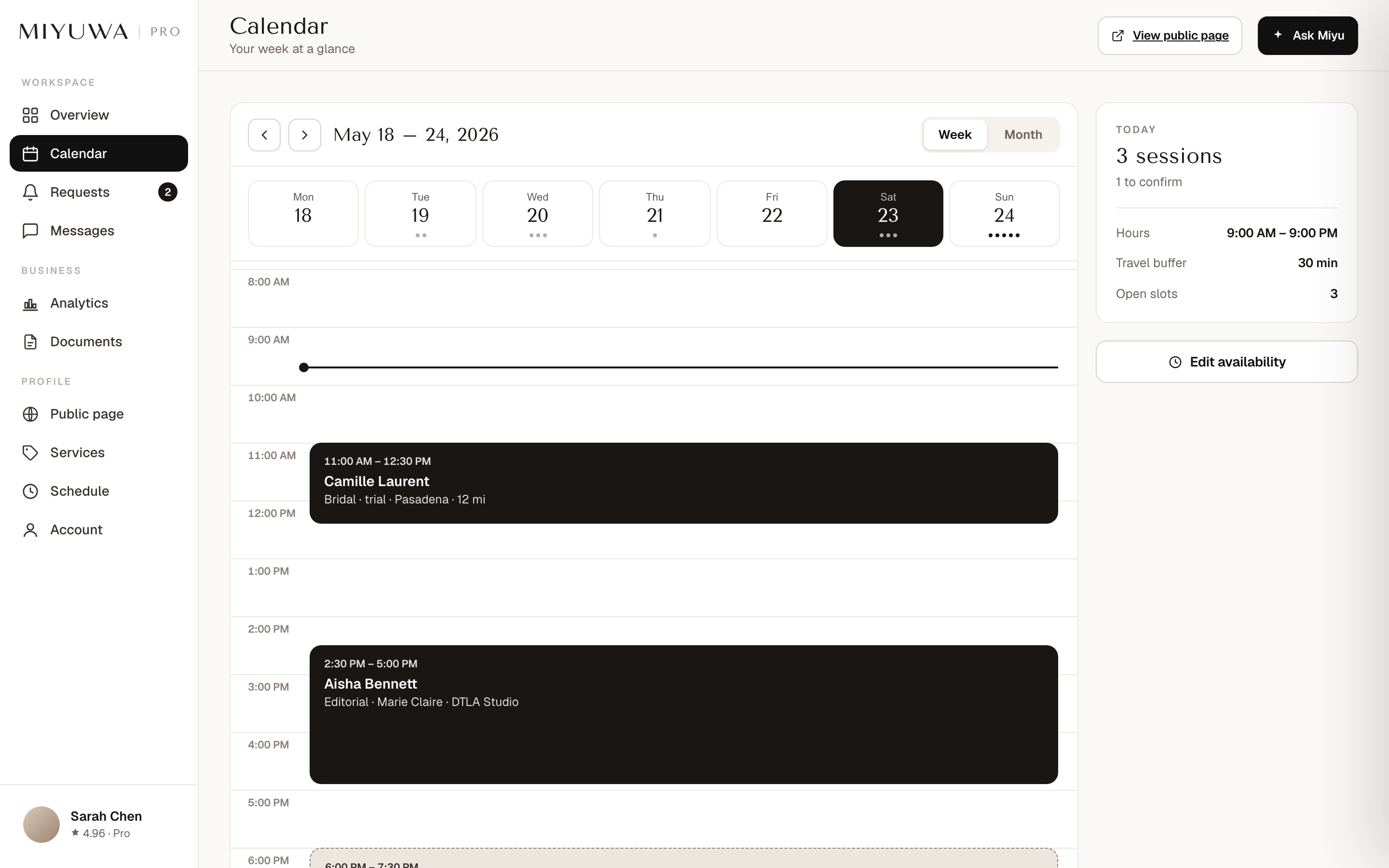
Task: Switch calendar to Month view
Action: 1023,135
